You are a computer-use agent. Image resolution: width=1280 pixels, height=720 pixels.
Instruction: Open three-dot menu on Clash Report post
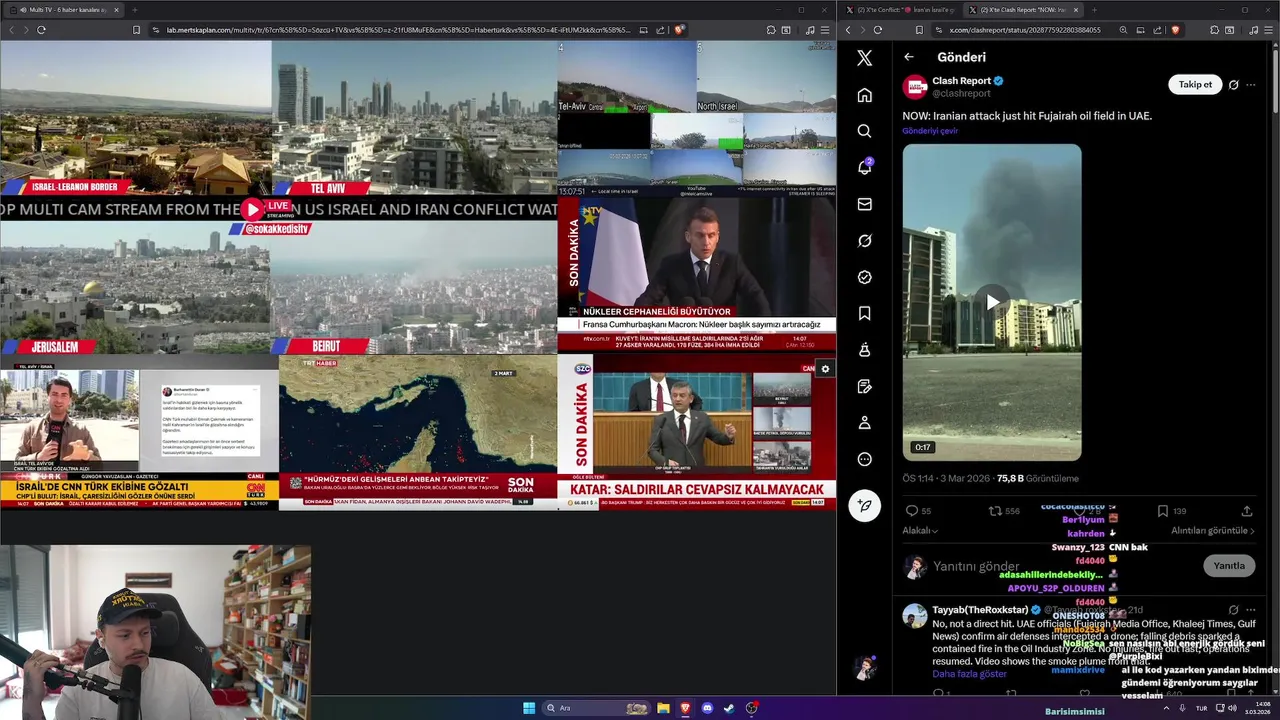[1250, 85]
